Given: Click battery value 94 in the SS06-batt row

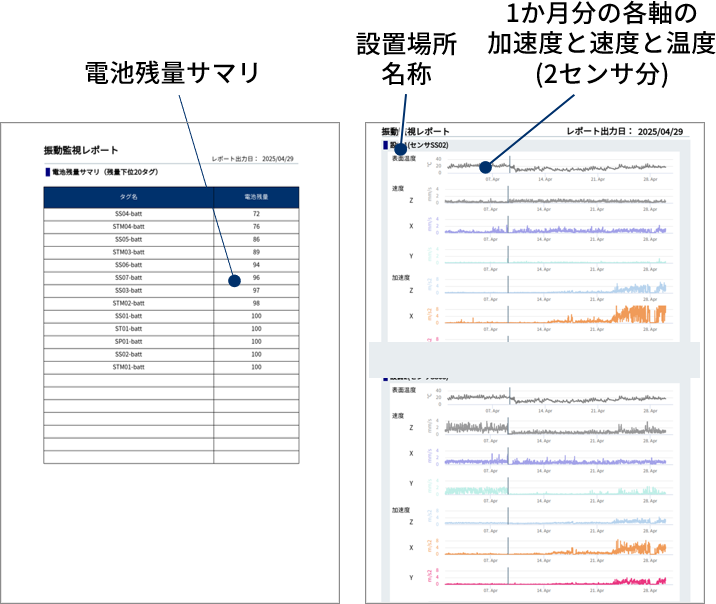Looking at the screenshot, I should coord(256,265).
